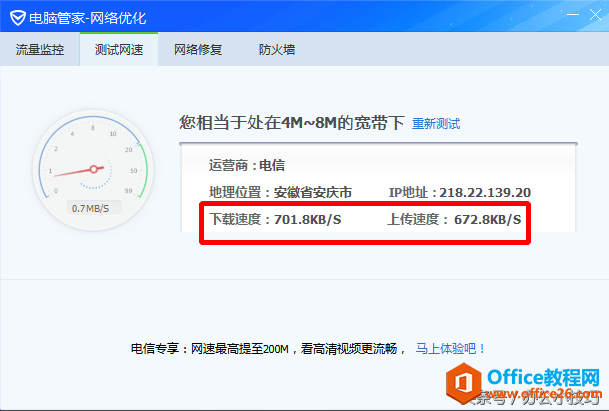Switch to the 流量监控 tab
Image resolution: width=609 pixels, height=411 pixels.
pyautogui.click(x=40, y=49)
